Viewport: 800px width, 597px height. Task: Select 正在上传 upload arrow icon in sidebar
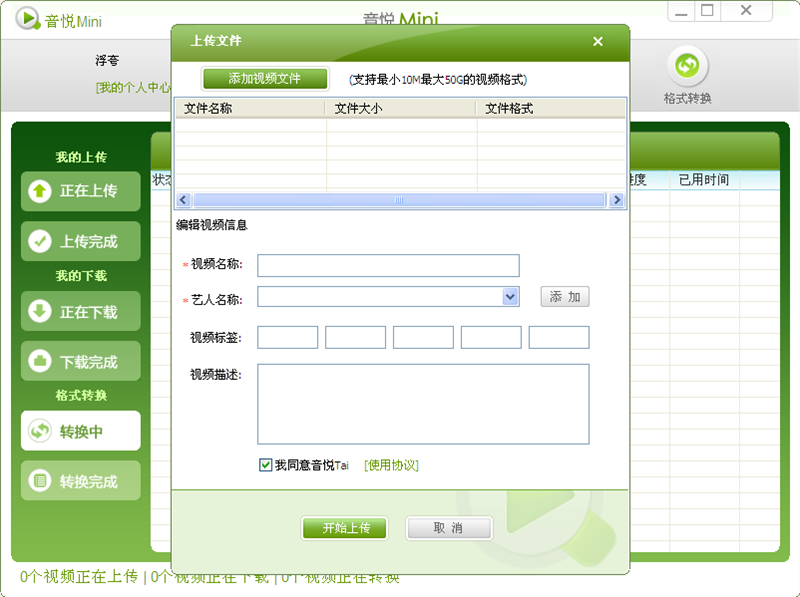click(40, 191)
